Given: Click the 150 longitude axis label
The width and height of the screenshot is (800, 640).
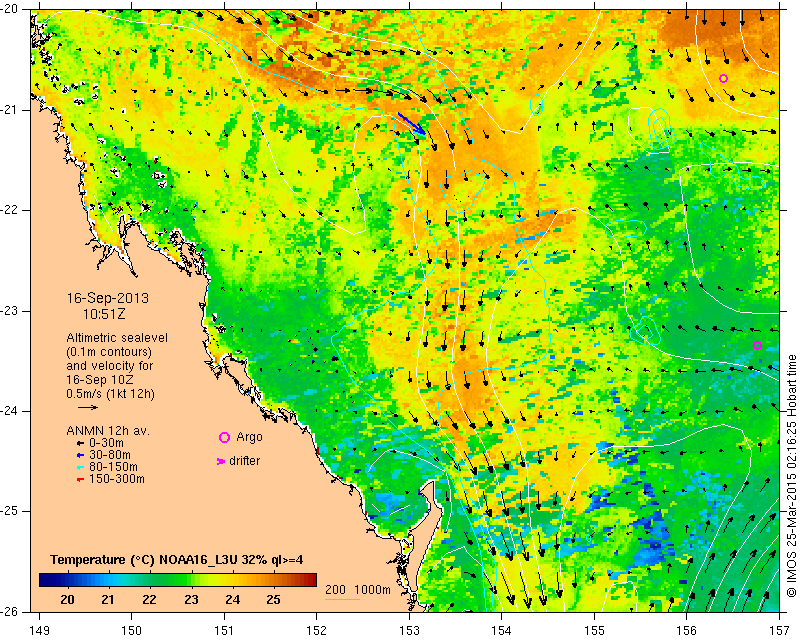Looking at the screenshot, I should tap(131, 631).
